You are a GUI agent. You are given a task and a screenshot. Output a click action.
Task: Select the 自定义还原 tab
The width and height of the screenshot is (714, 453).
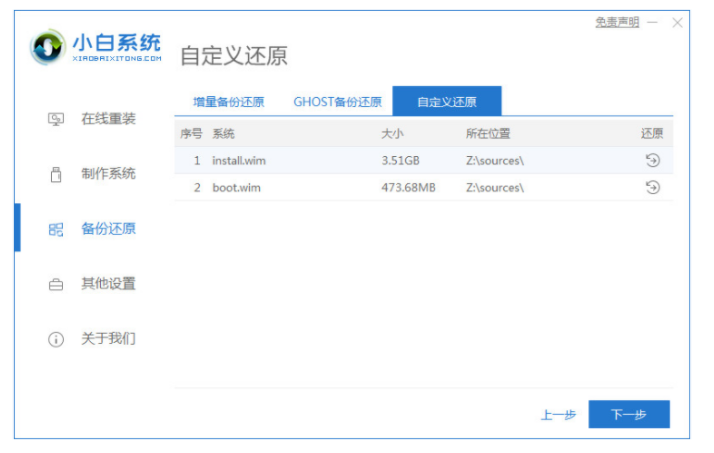[446, 102]
